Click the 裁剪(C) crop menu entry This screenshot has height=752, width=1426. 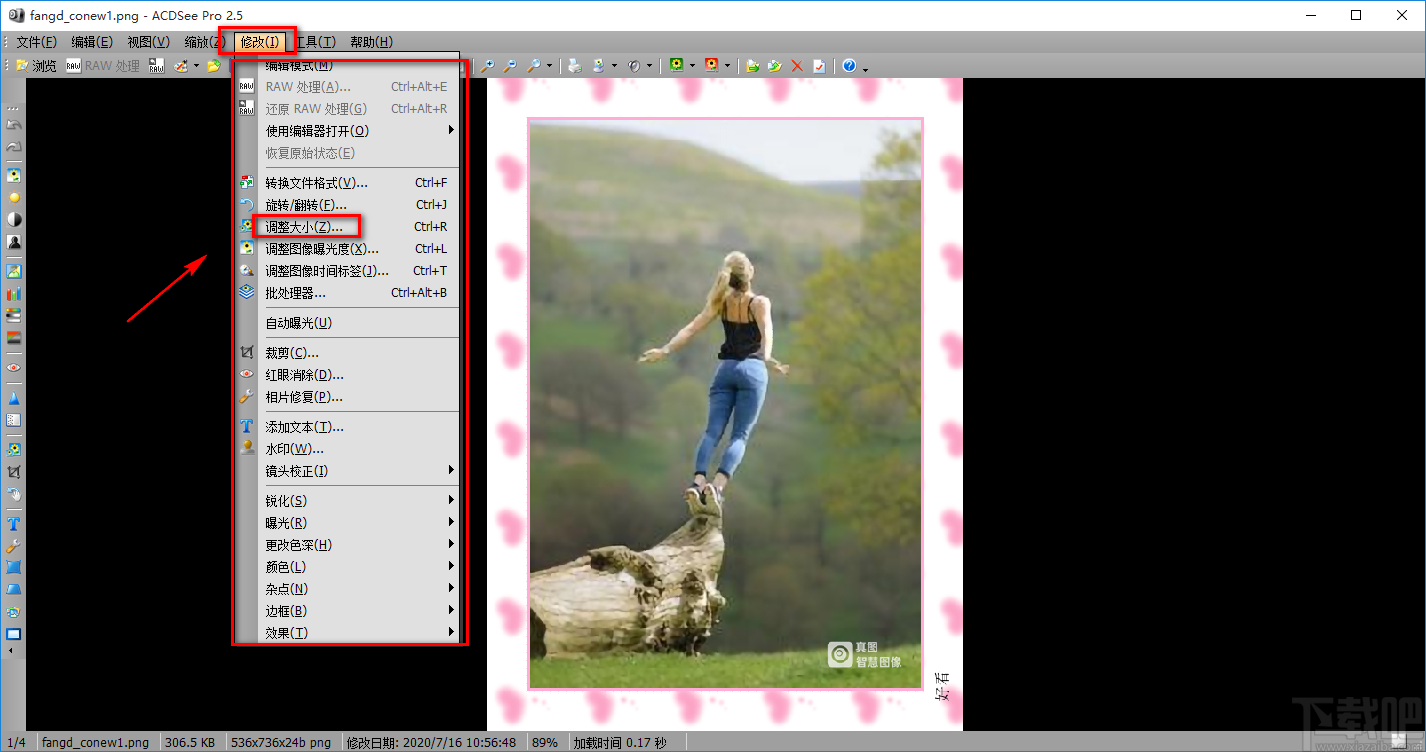click(x=292, y=353)
